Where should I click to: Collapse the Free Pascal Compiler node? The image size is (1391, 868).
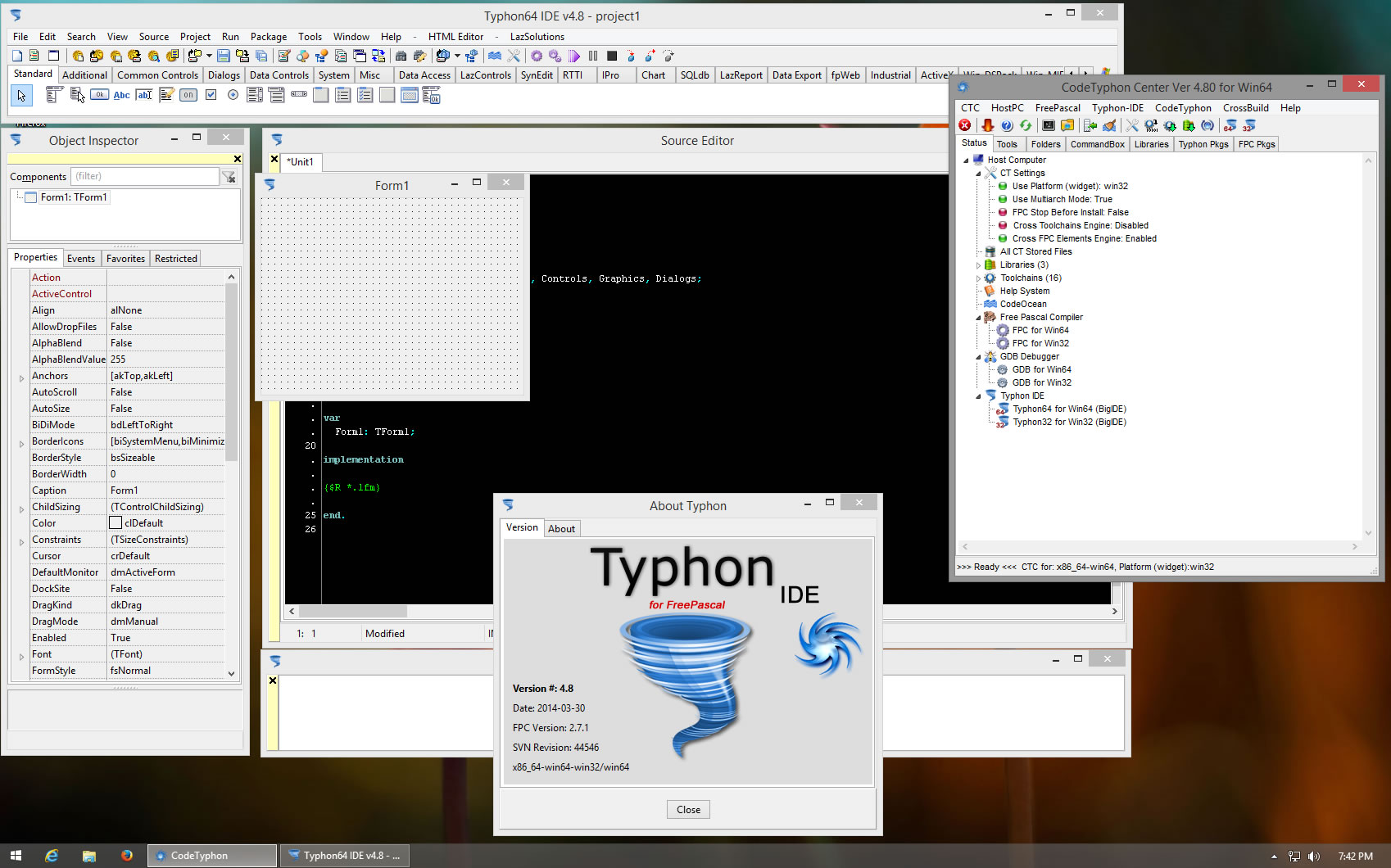click(x=978, y=318)
